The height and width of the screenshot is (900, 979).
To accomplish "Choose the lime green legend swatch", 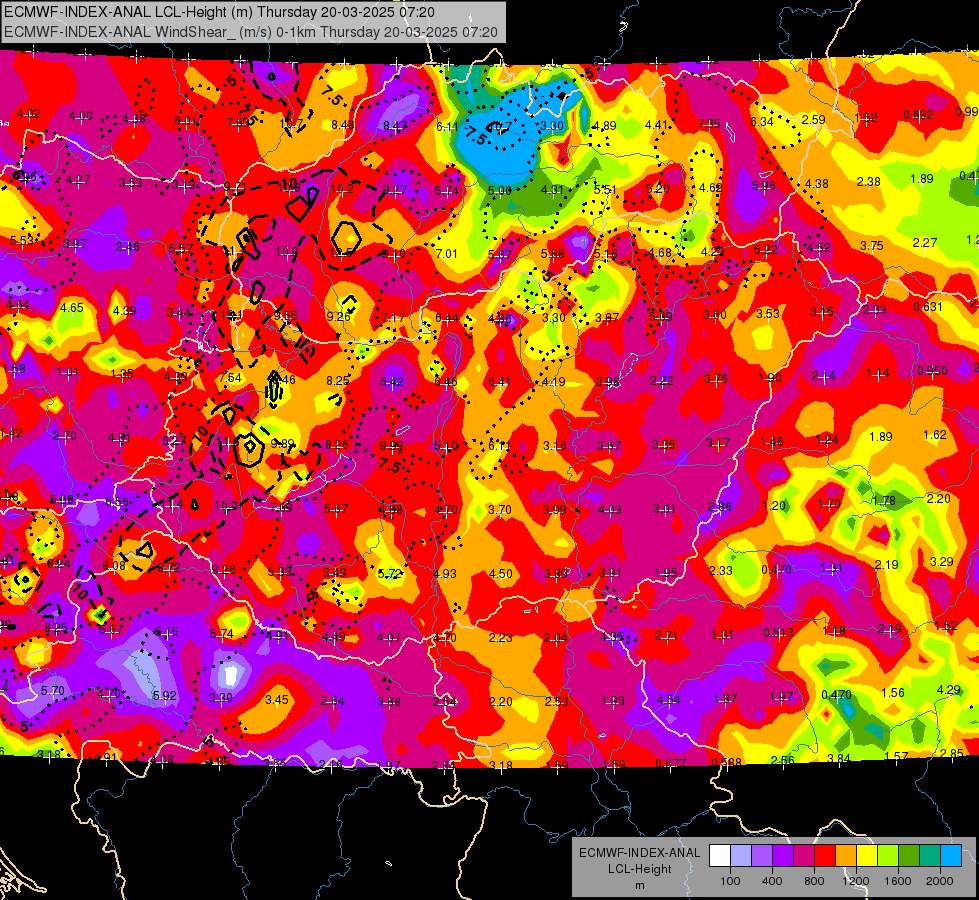I will [888, 856].
